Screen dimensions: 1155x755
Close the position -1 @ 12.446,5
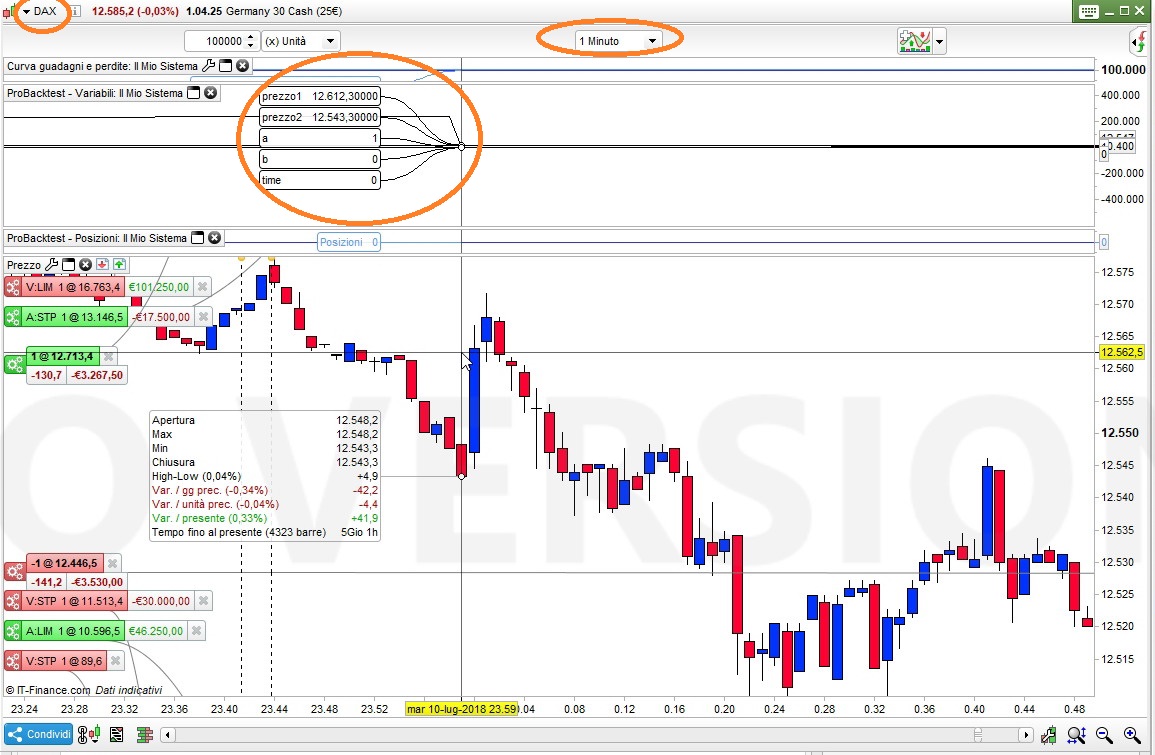[x=112, y=563]
